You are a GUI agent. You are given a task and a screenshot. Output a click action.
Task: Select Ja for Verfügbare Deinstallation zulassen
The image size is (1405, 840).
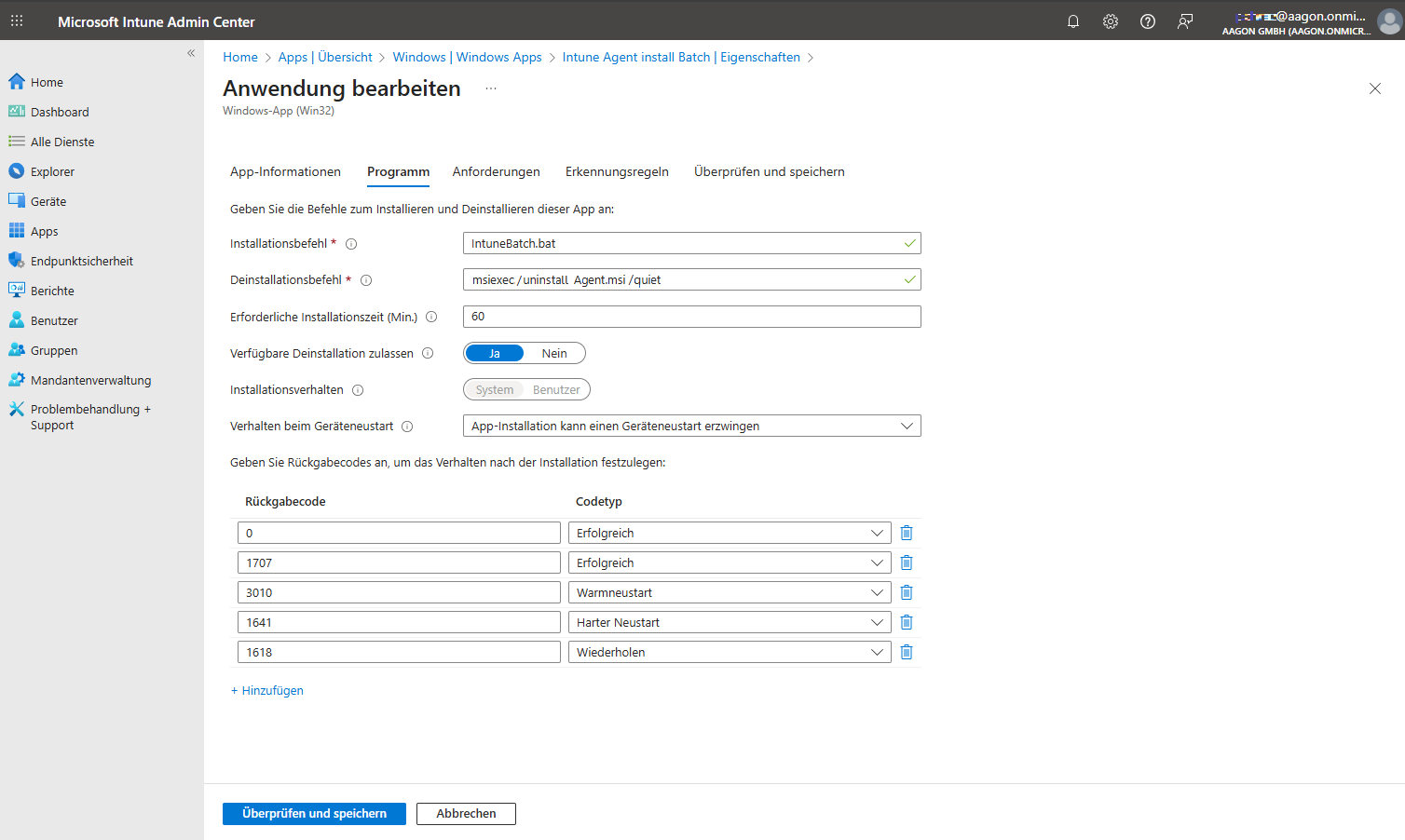click(495, 353)
